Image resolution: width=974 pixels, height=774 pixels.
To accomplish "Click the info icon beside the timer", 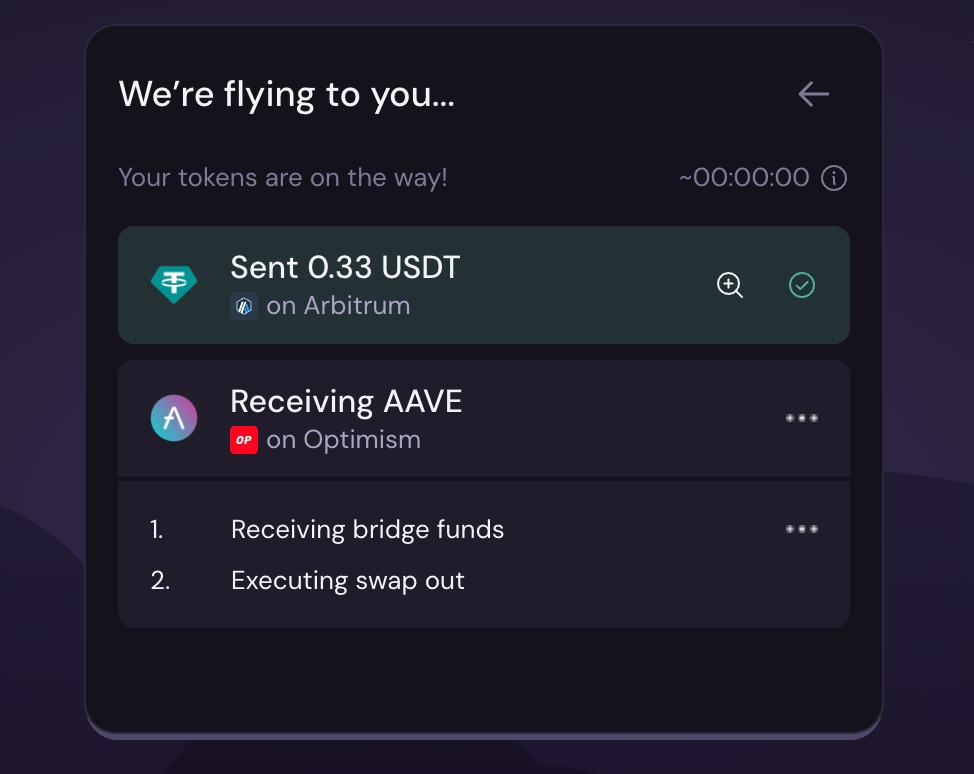I will pyautogui.click(x=833, y=178).
